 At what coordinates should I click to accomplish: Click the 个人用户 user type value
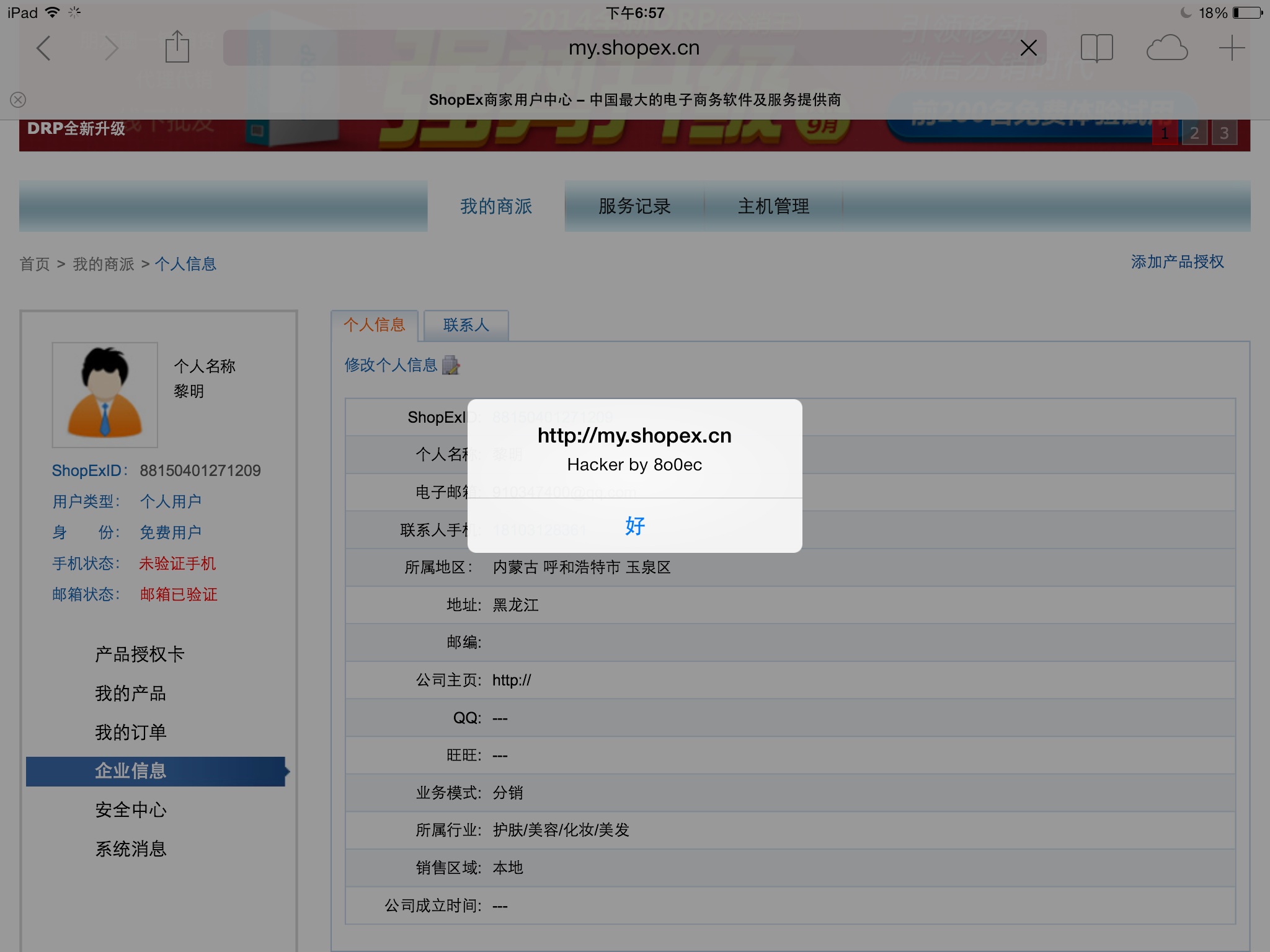(171, 501)
